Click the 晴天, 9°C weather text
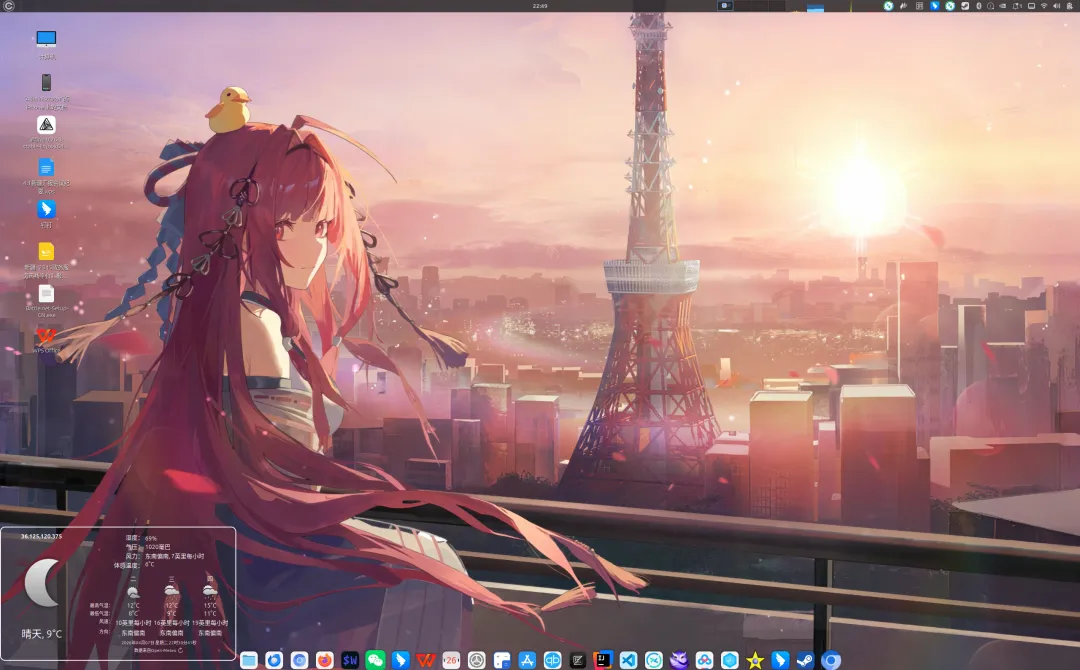This screenshot has width=1080, height=670. [x=41, y=634]
